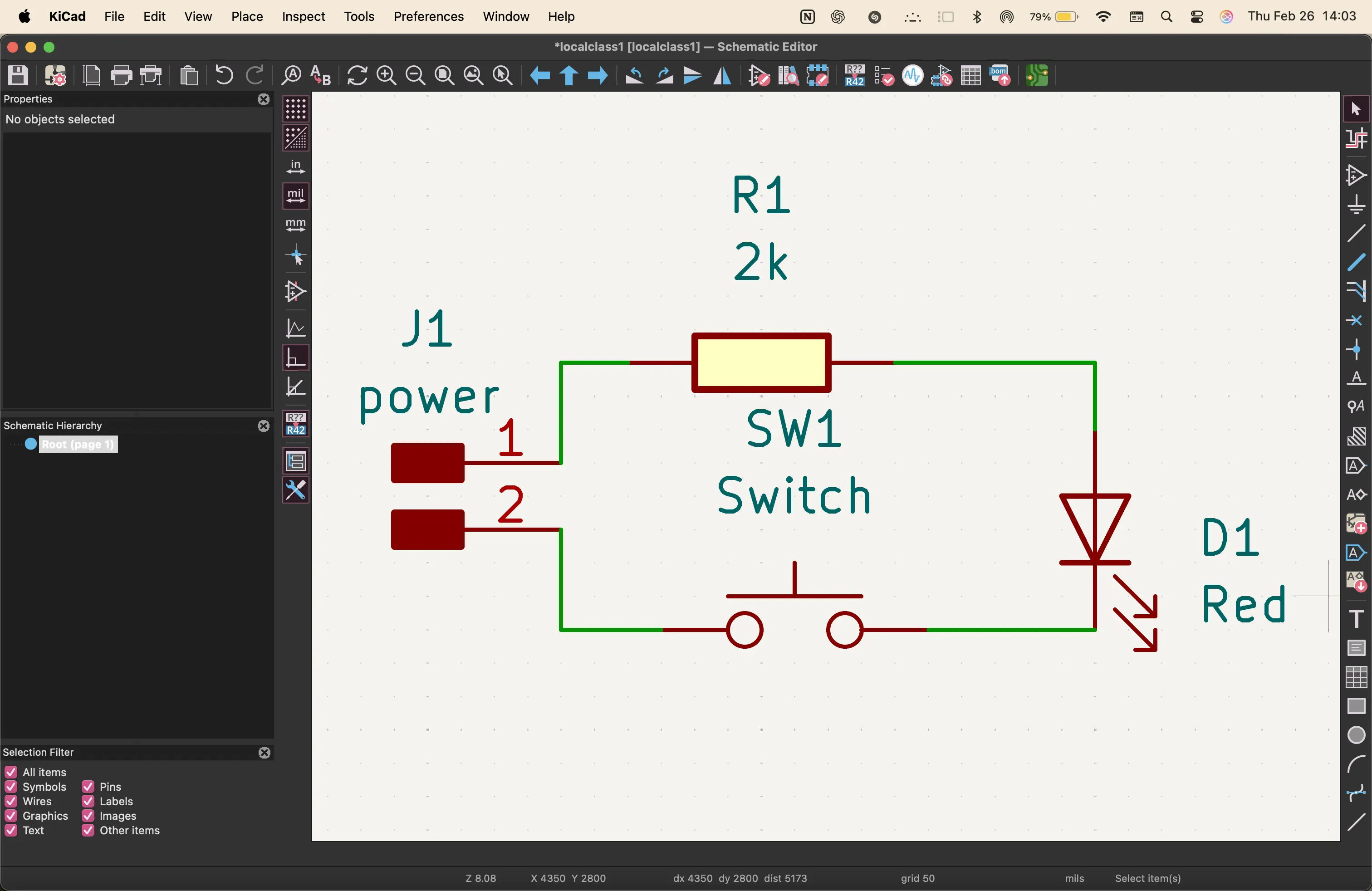Click the R1 resistor body
The height and width of the screenshot is (891, 1372).
(x=761, y=362)
